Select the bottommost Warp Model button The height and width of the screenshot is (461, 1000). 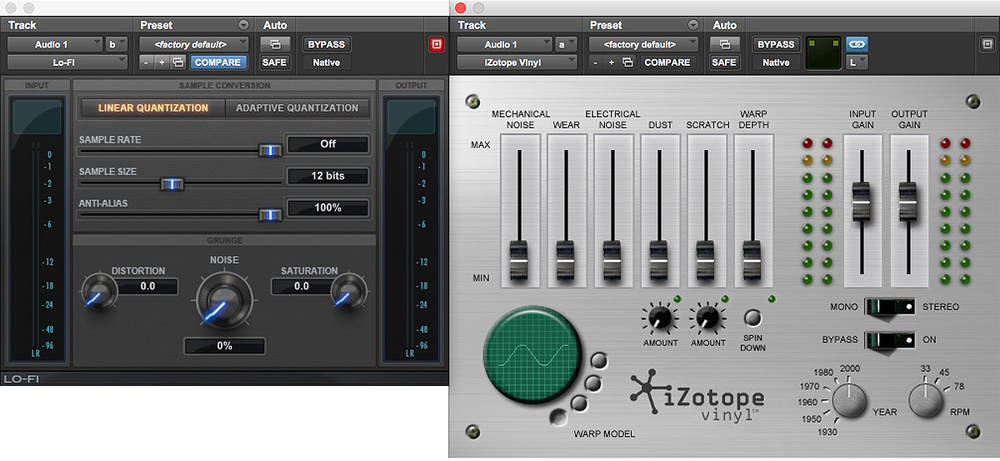(x=559, y=417)
